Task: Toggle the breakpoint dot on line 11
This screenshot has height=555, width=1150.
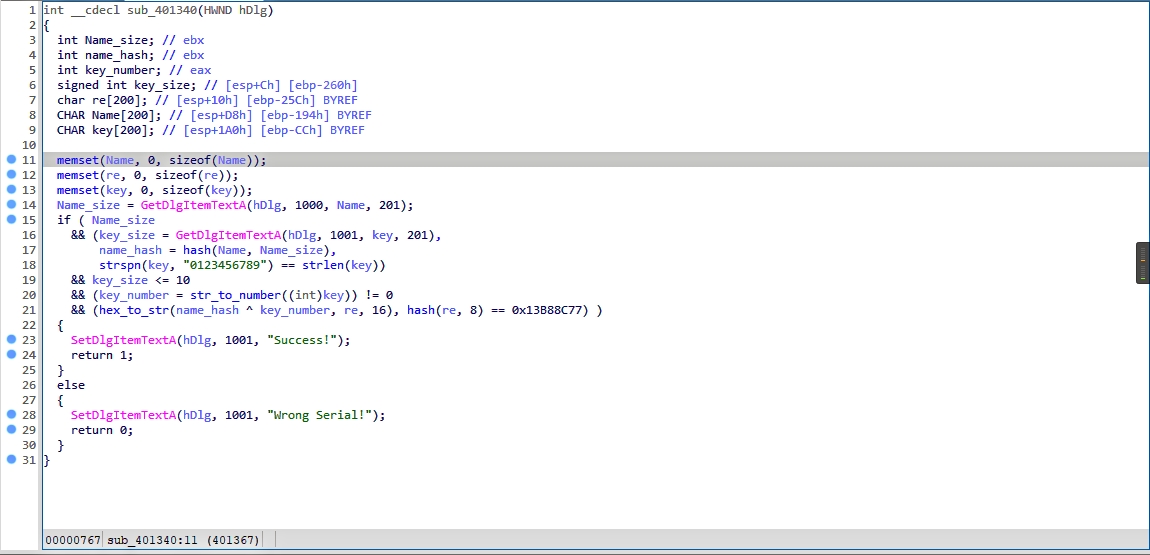Action: click(x=11, y=159)
